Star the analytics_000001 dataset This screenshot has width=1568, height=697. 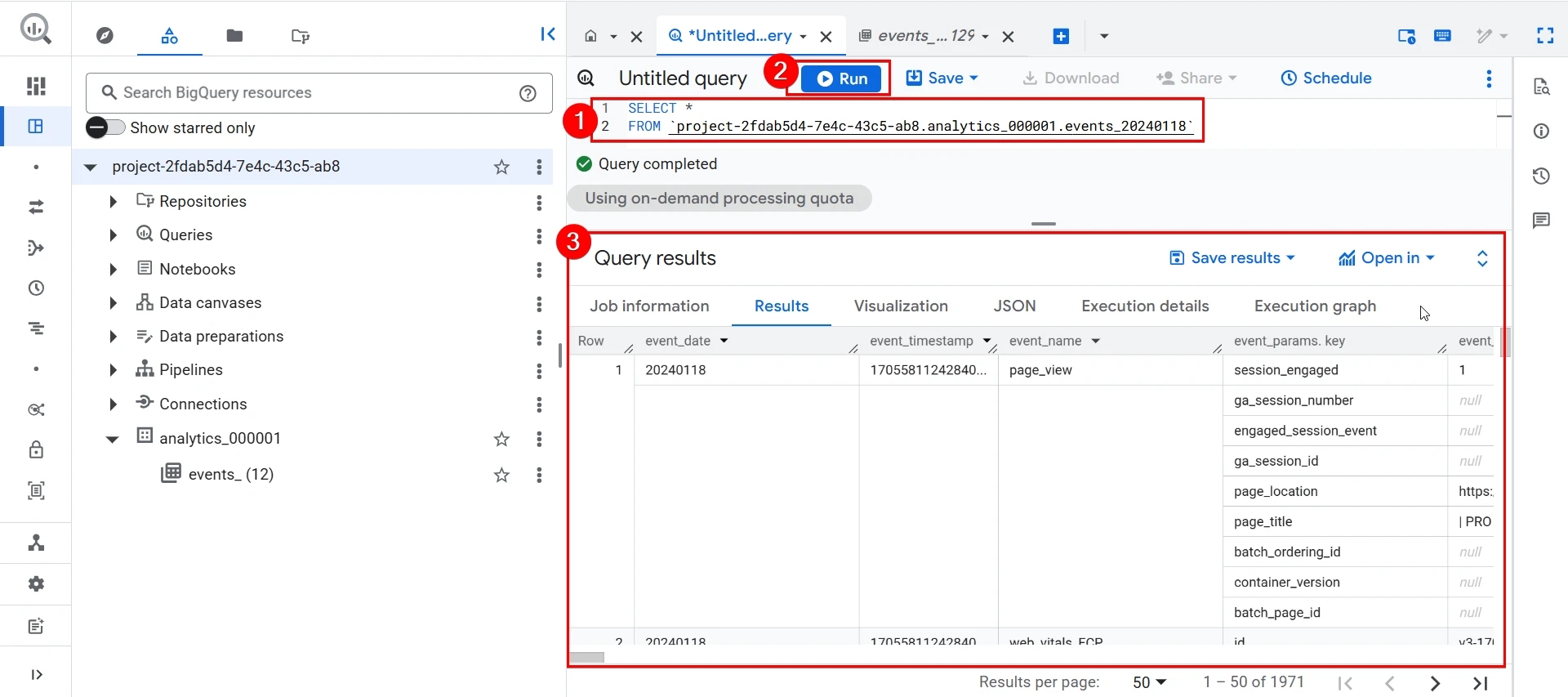click(x=501, y=440)
